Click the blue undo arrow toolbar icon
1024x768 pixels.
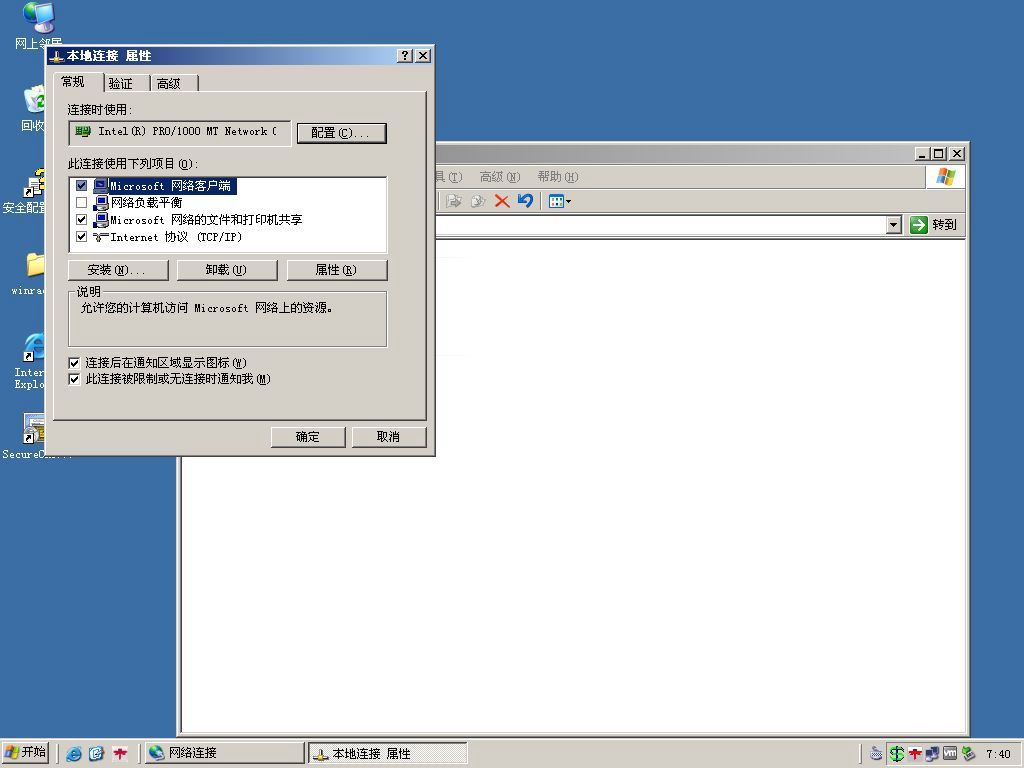525,200
